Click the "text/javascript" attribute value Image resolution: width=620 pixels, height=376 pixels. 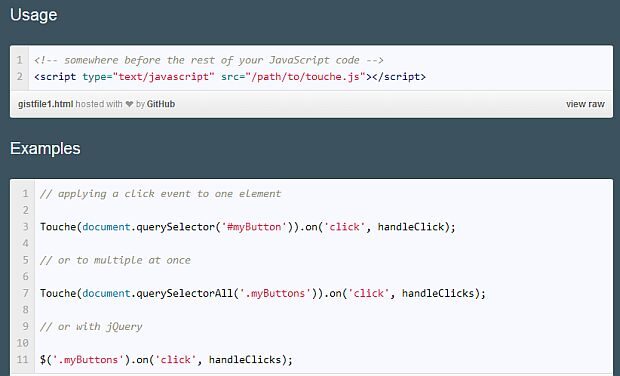point(163,77)
